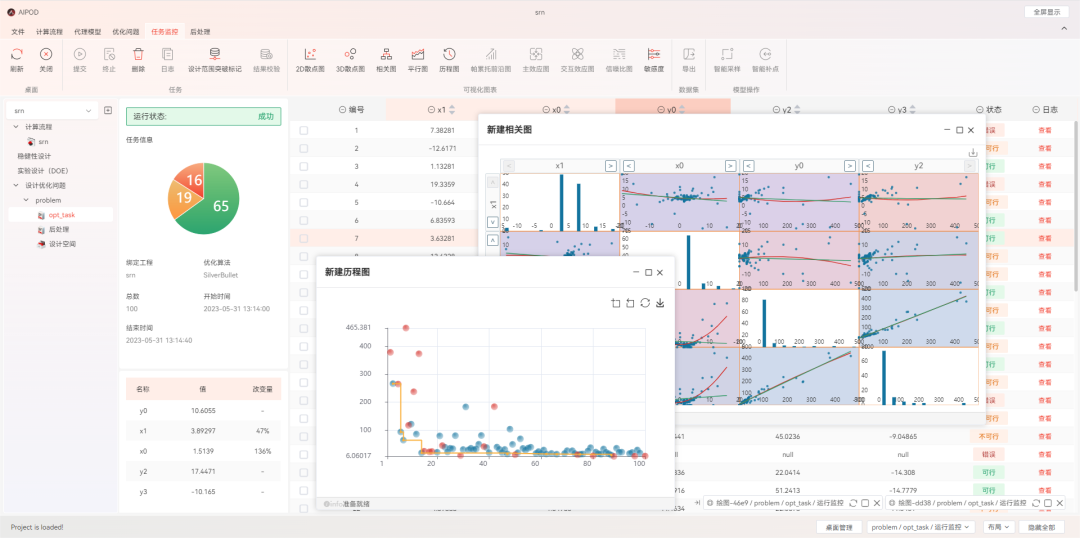Check the box for row 6
1080x538 pixels.
pyautogui.click(x=303, y=220)
